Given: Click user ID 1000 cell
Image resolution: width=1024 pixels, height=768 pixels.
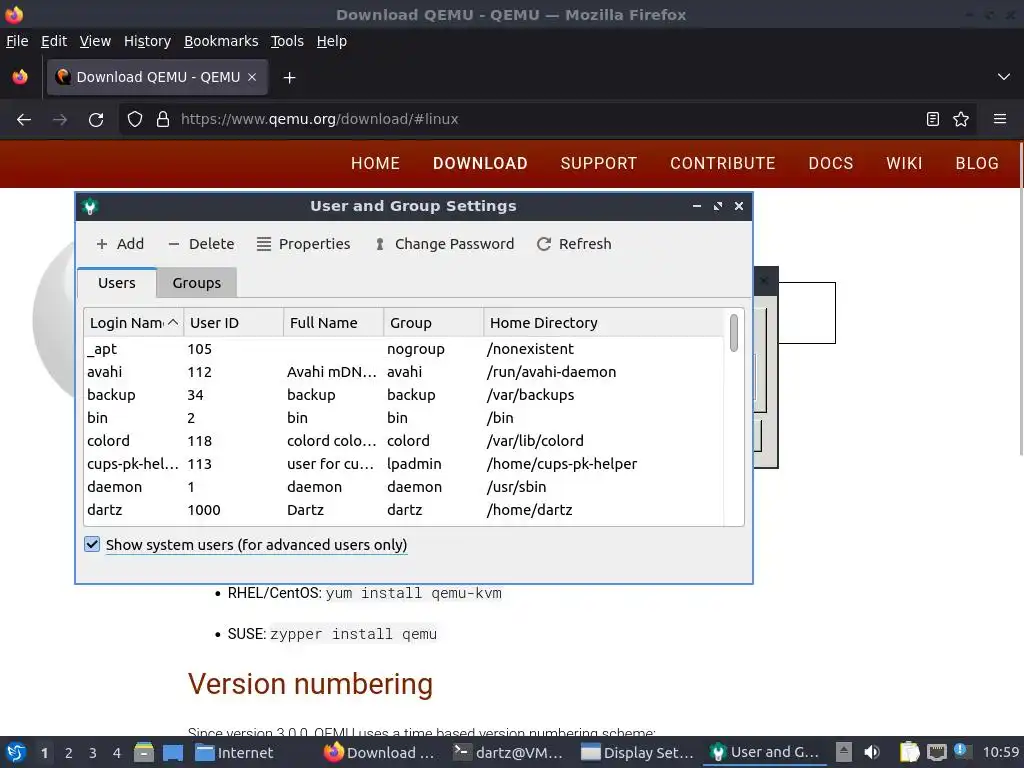Looking at the screenshot, I should tap(204, 509).
